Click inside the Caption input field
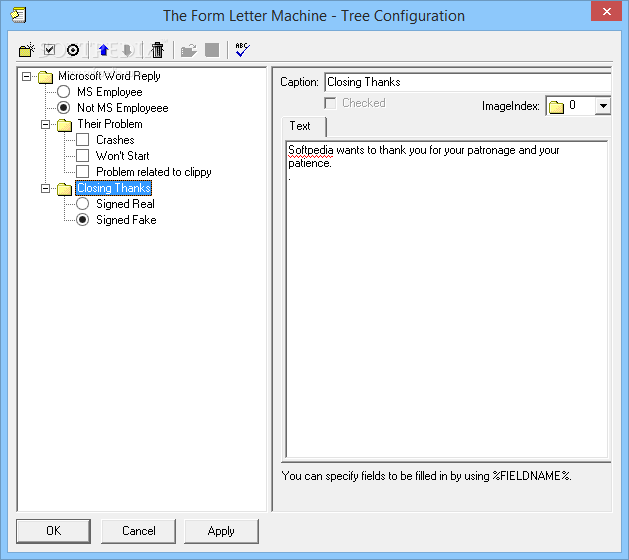The height and width of the screenshot is (560, 629). (468, 82)
